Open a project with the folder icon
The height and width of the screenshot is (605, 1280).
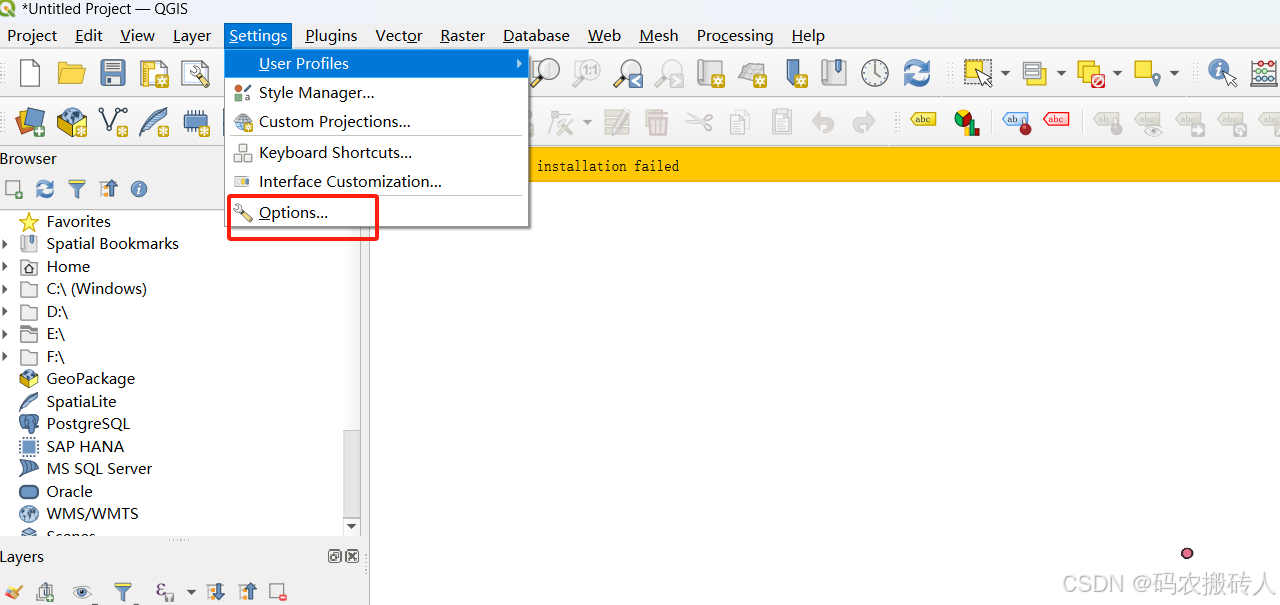point(71,73)
